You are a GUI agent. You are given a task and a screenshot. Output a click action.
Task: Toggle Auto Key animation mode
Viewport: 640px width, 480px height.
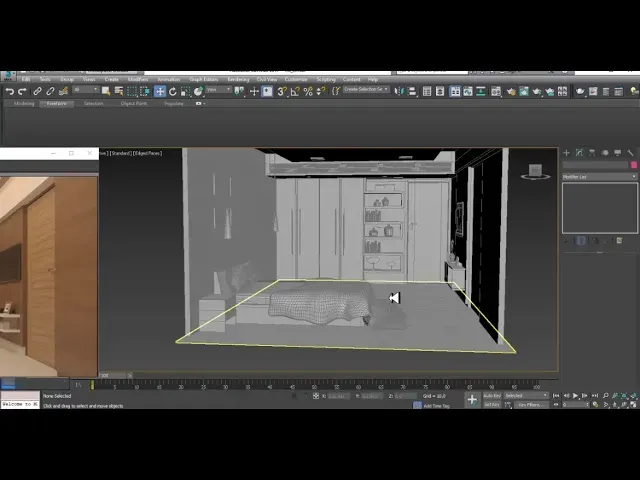[492, 396]
